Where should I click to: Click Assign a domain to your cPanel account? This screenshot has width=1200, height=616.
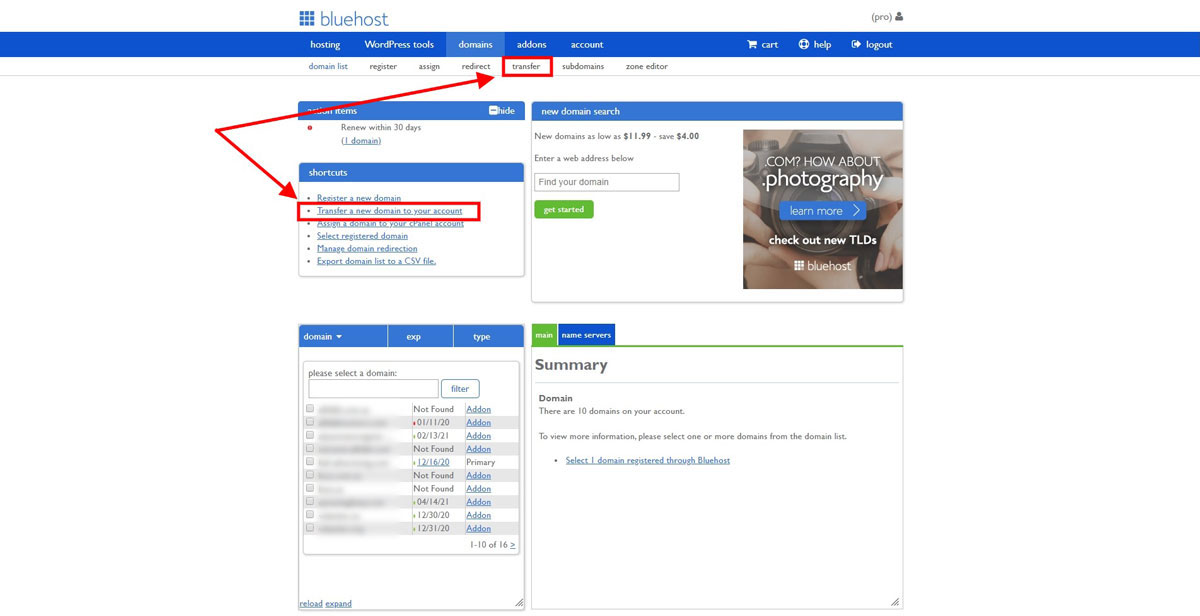(390, 223)
